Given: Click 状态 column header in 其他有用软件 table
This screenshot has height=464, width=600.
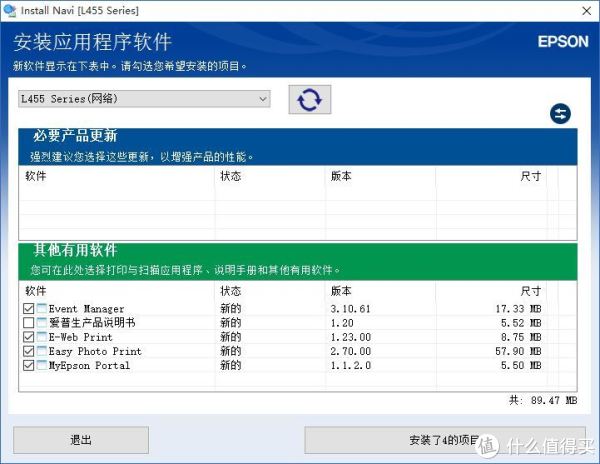Looking at the screenshot, I should (x=230, y=291).
